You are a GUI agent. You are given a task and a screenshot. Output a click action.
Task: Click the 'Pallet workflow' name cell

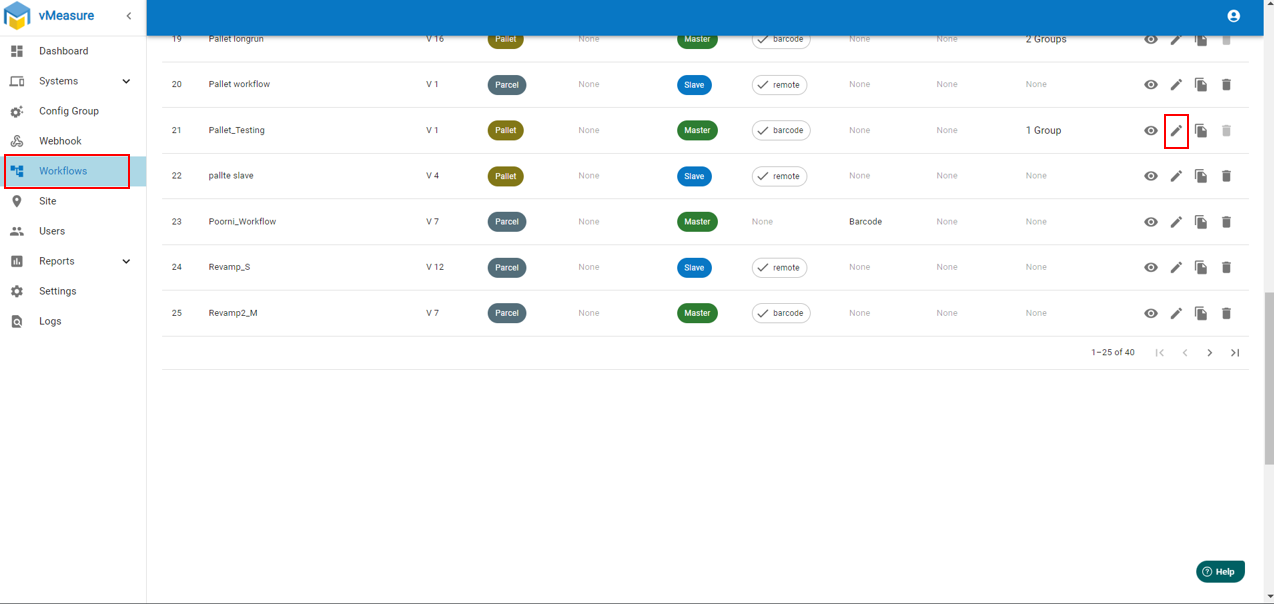click(x=239, y=84)
